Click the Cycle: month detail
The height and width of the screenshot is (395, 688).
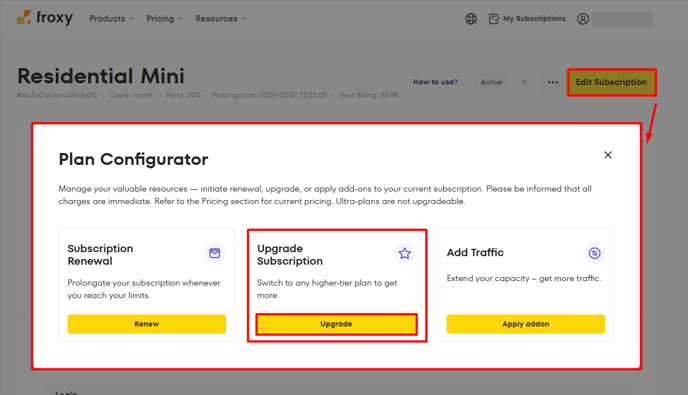(x=132, y=95)
